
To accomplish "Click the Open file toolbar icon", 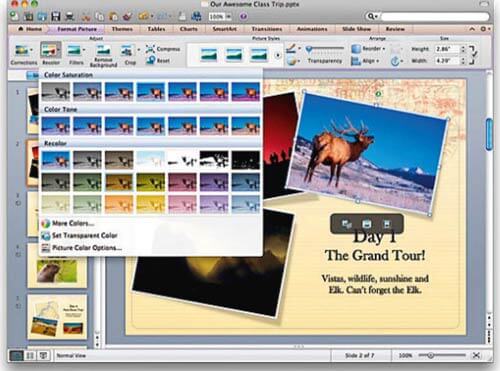I will 42,16.
